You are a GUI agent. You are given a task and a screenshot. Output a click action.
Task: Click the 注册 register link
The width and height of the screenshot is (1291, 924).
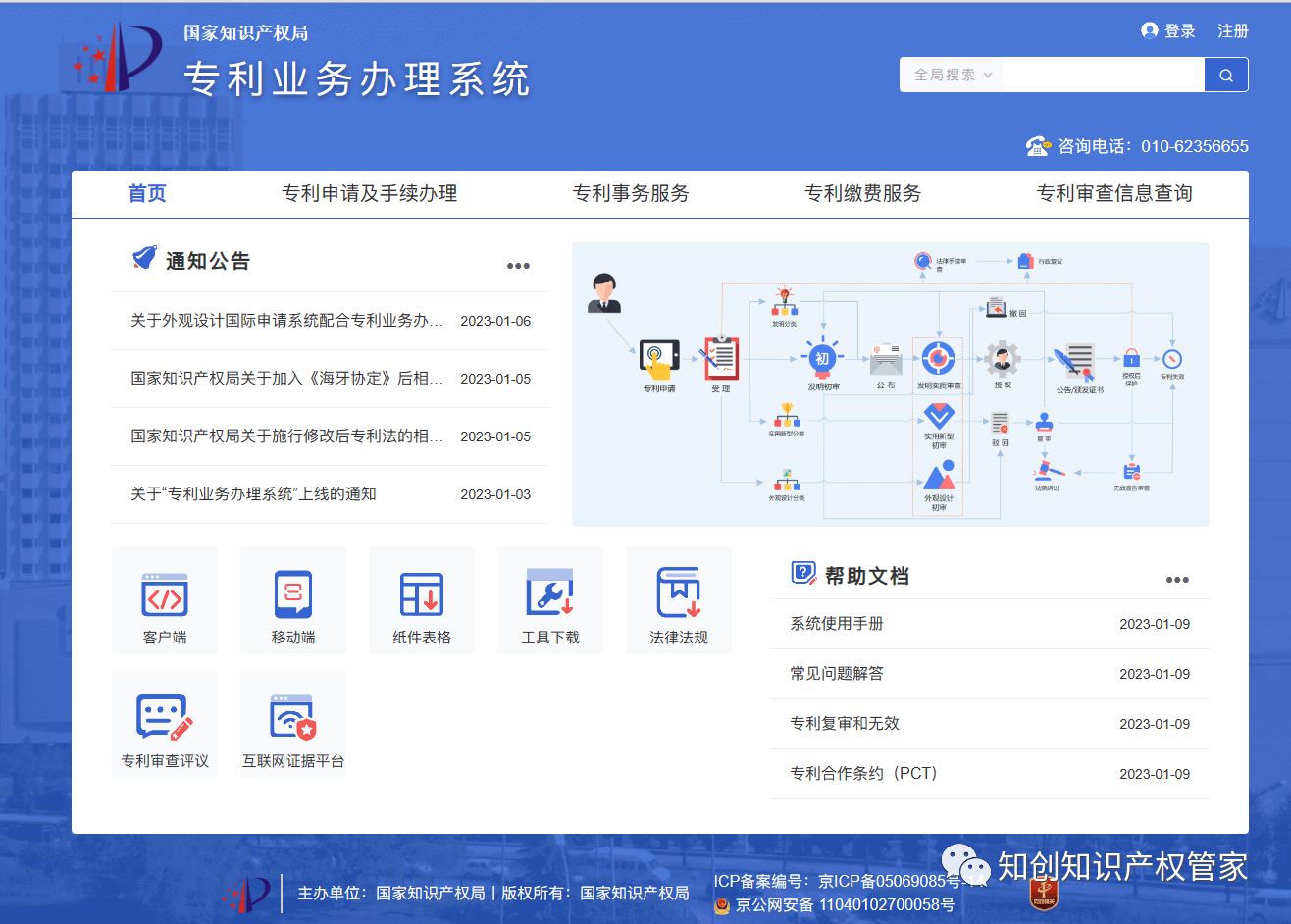[x=1233, y=31]
